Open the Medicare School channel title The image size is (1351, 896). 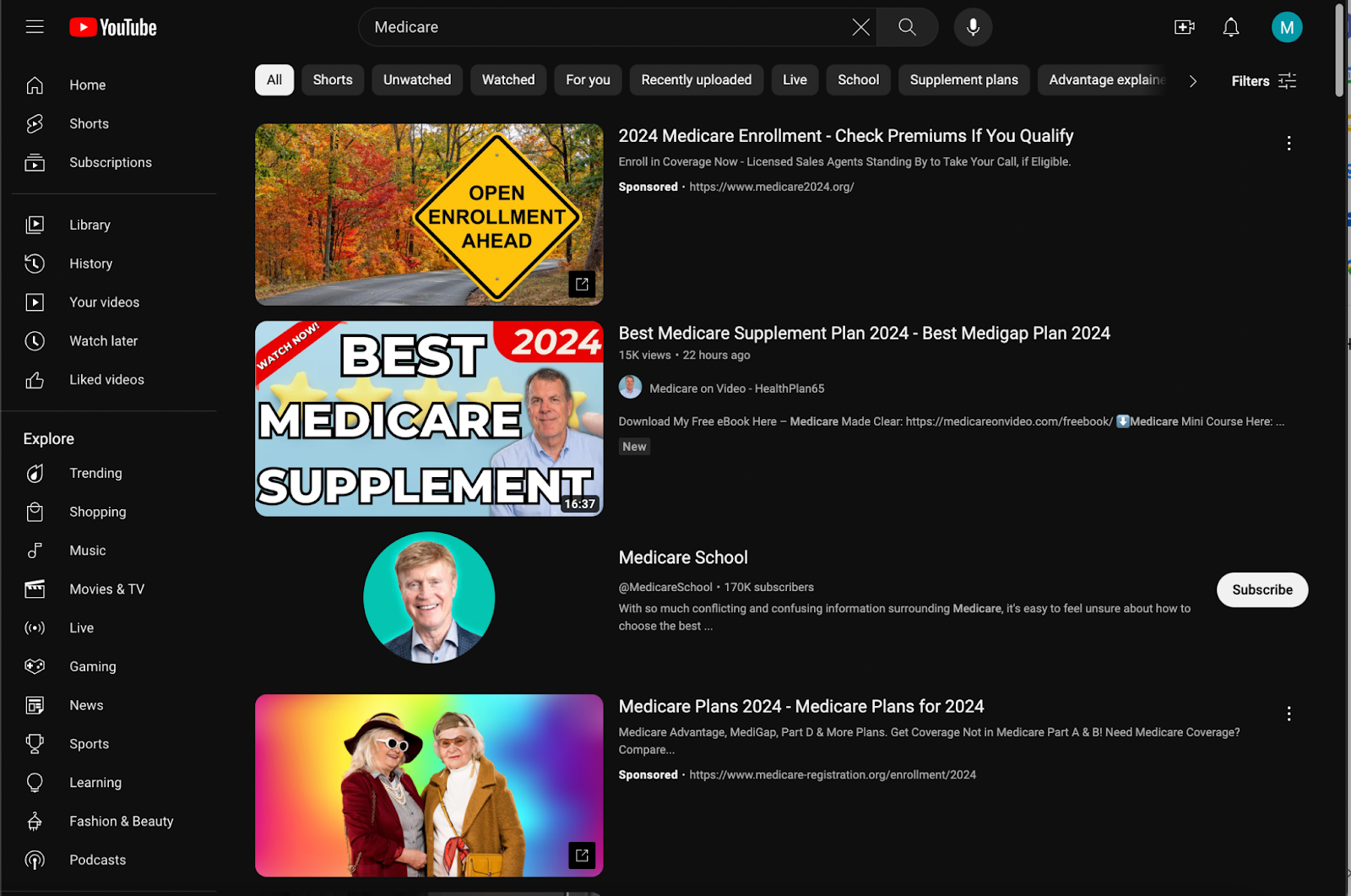(x=683, y=558)
